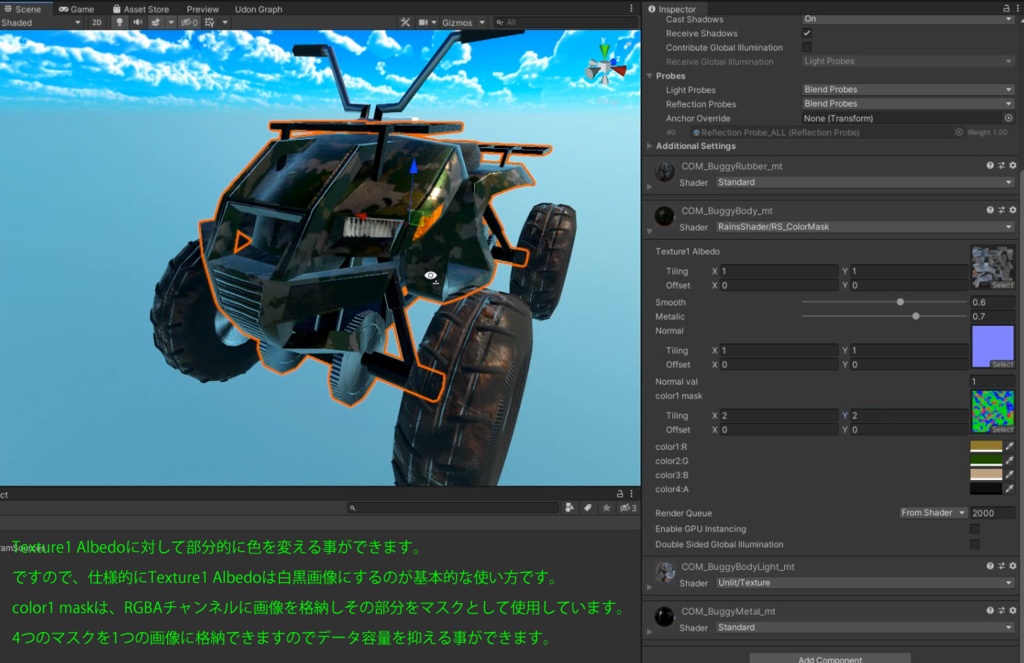Toggle 2D view mode in Scene toolbar

[98, 21]
